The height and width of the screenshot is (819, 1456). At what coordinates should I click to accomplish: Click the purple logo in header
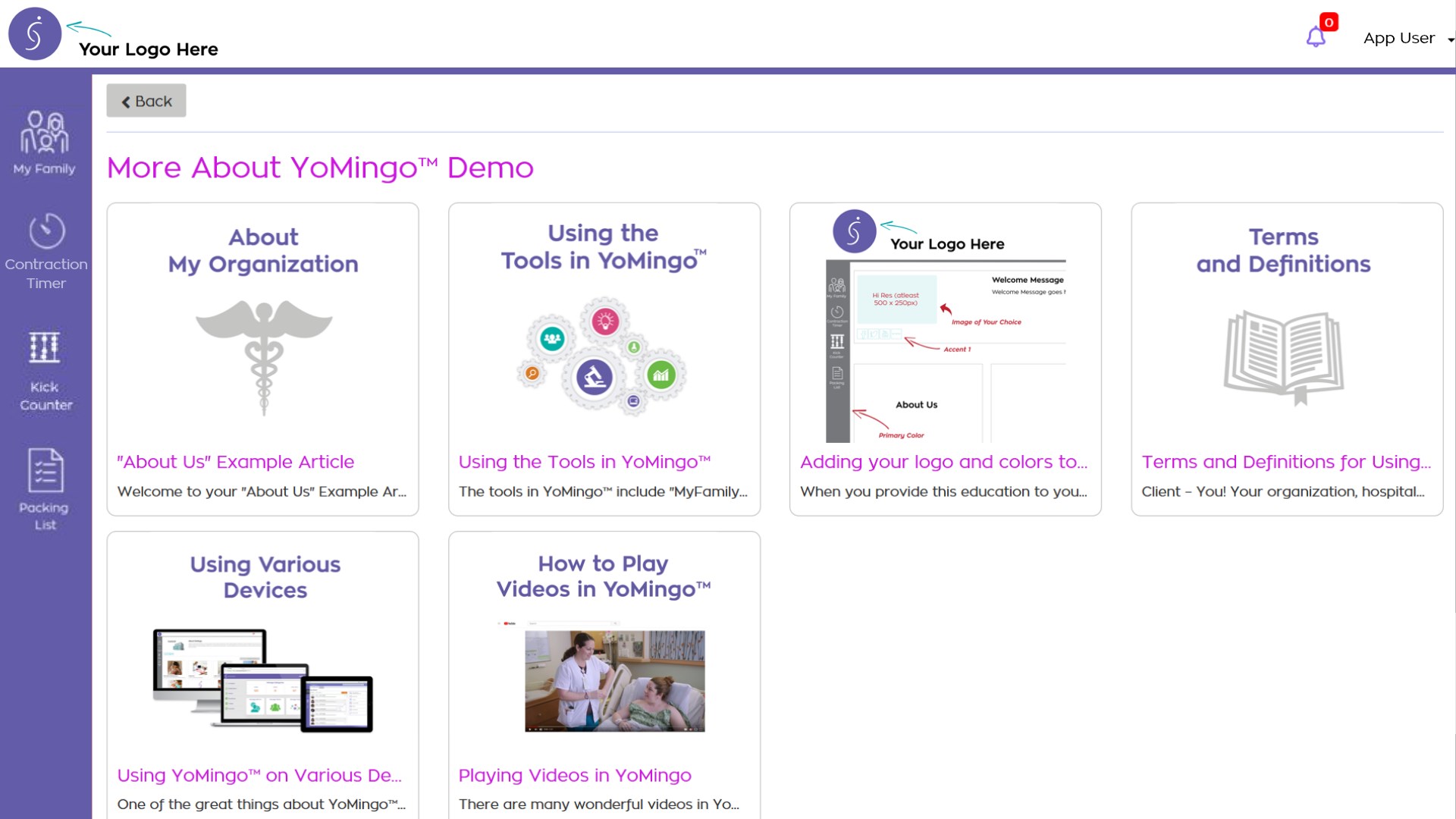35,34
